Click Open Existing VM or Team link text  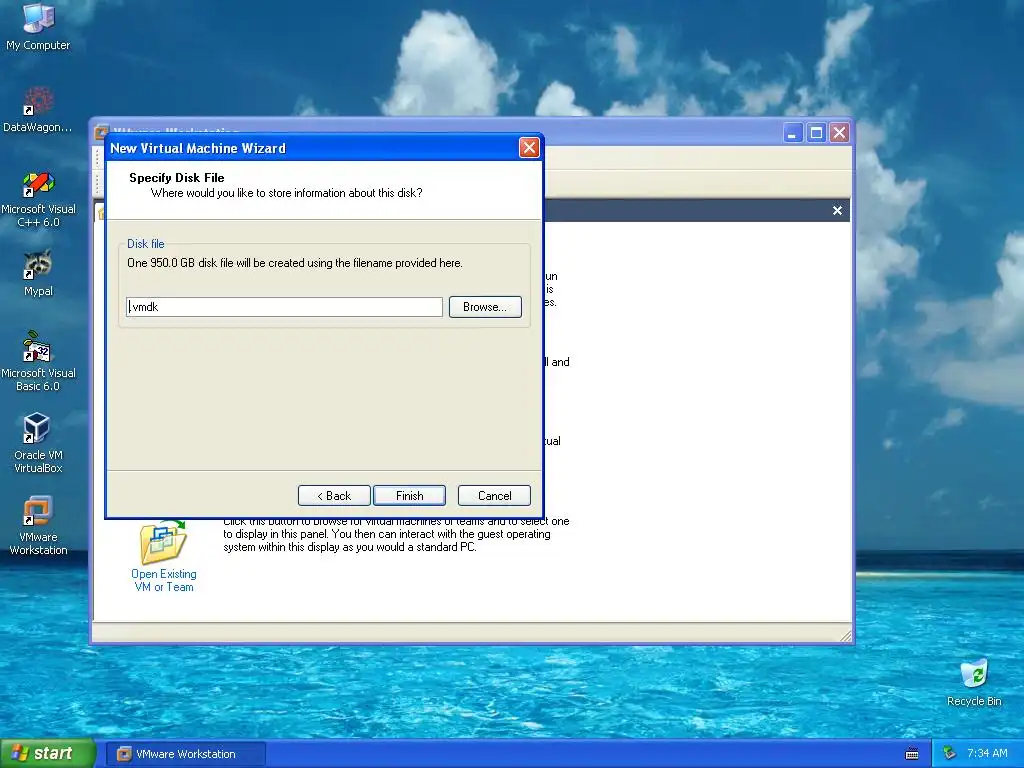click(163, 581)
